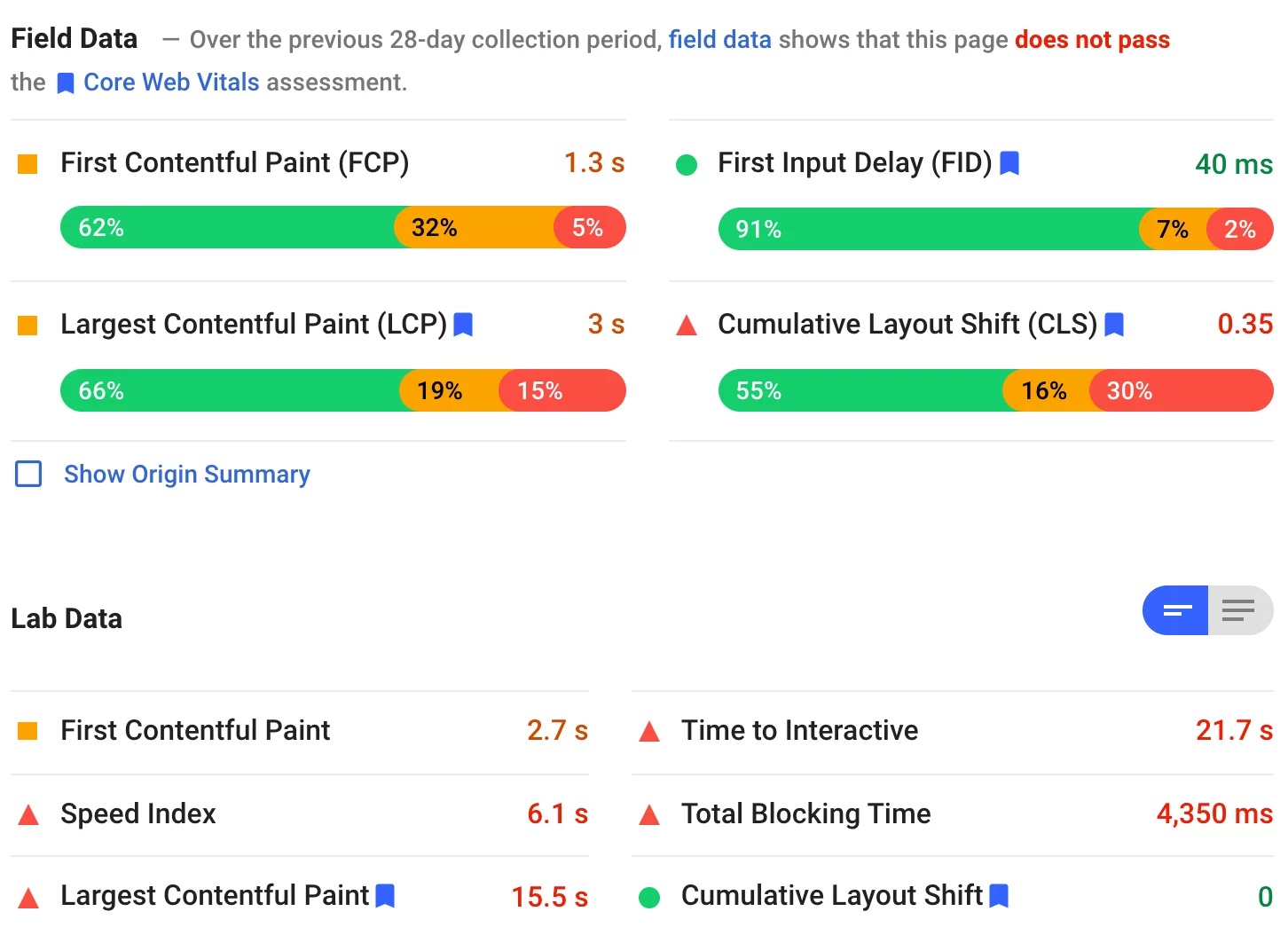This screenshot has width=1288, height=935.
Task: Expand the Total Blocking Time metric details
Action: (x=805, y=814)
